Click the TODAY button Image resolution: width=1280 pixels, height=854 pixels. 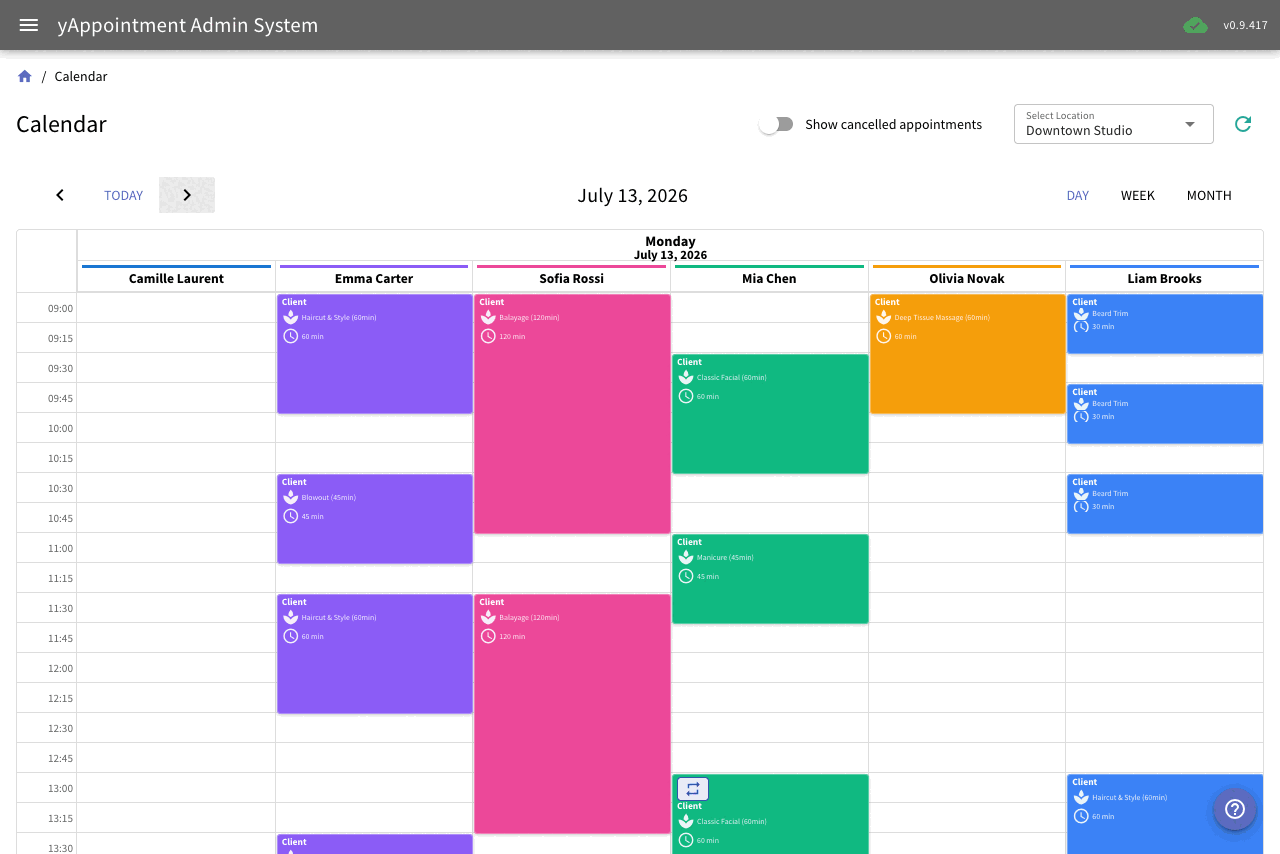pyautogui.click(x=124, y=195)
